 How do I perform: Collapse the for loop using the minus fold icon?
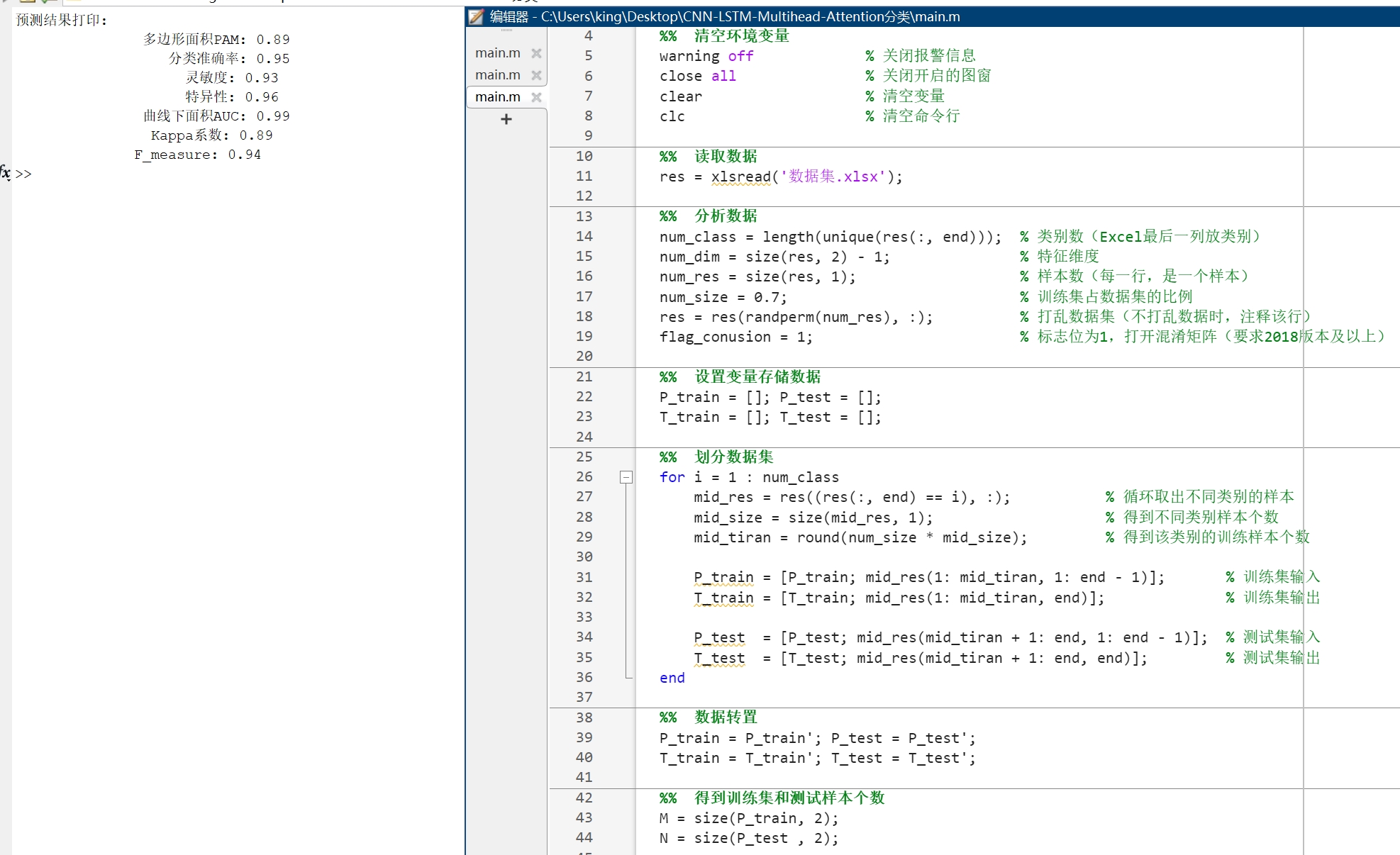pyautogui.click(x=626, y=477)
